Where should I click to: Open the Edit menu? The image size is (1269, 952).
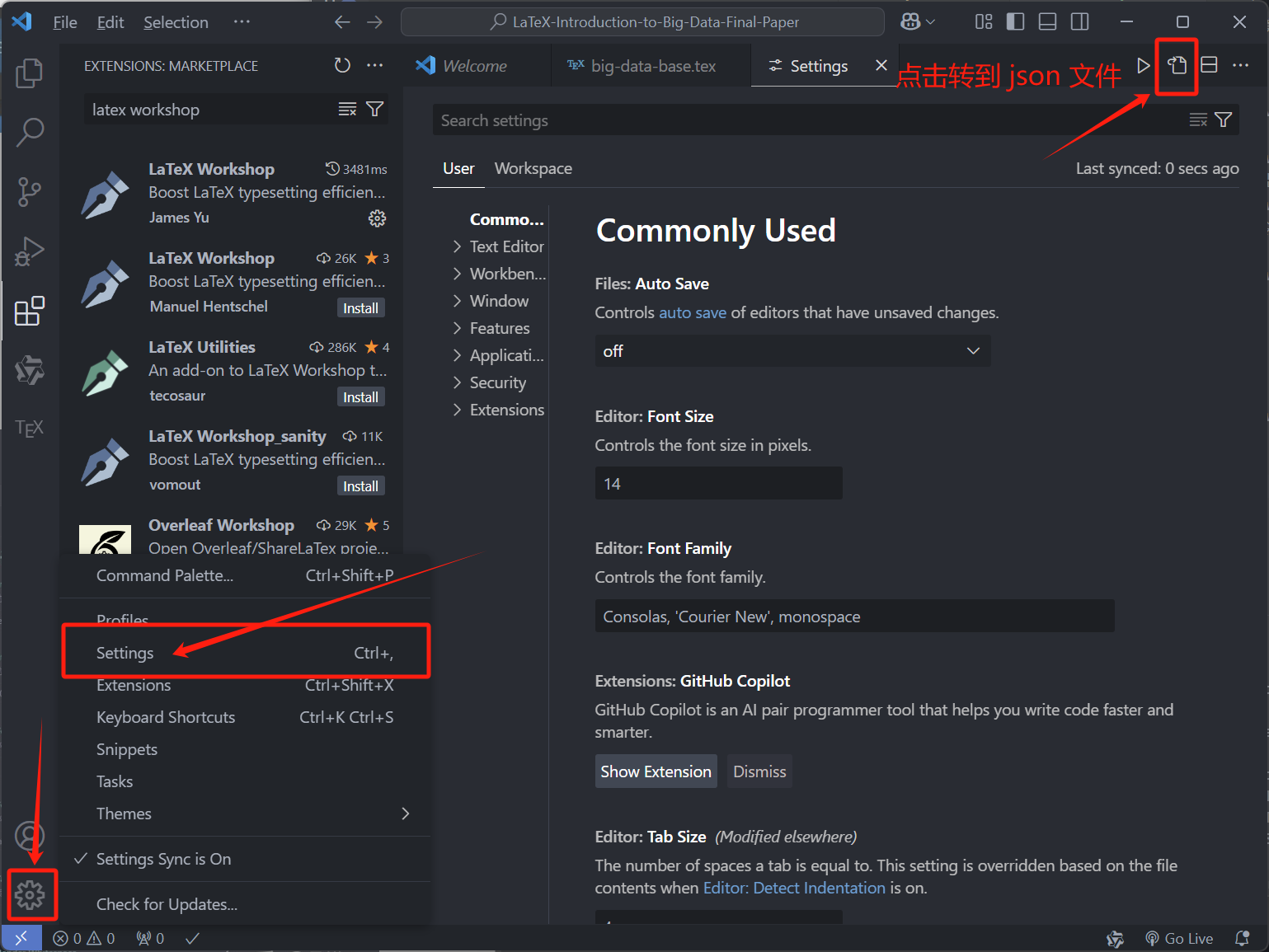point(110,22)
